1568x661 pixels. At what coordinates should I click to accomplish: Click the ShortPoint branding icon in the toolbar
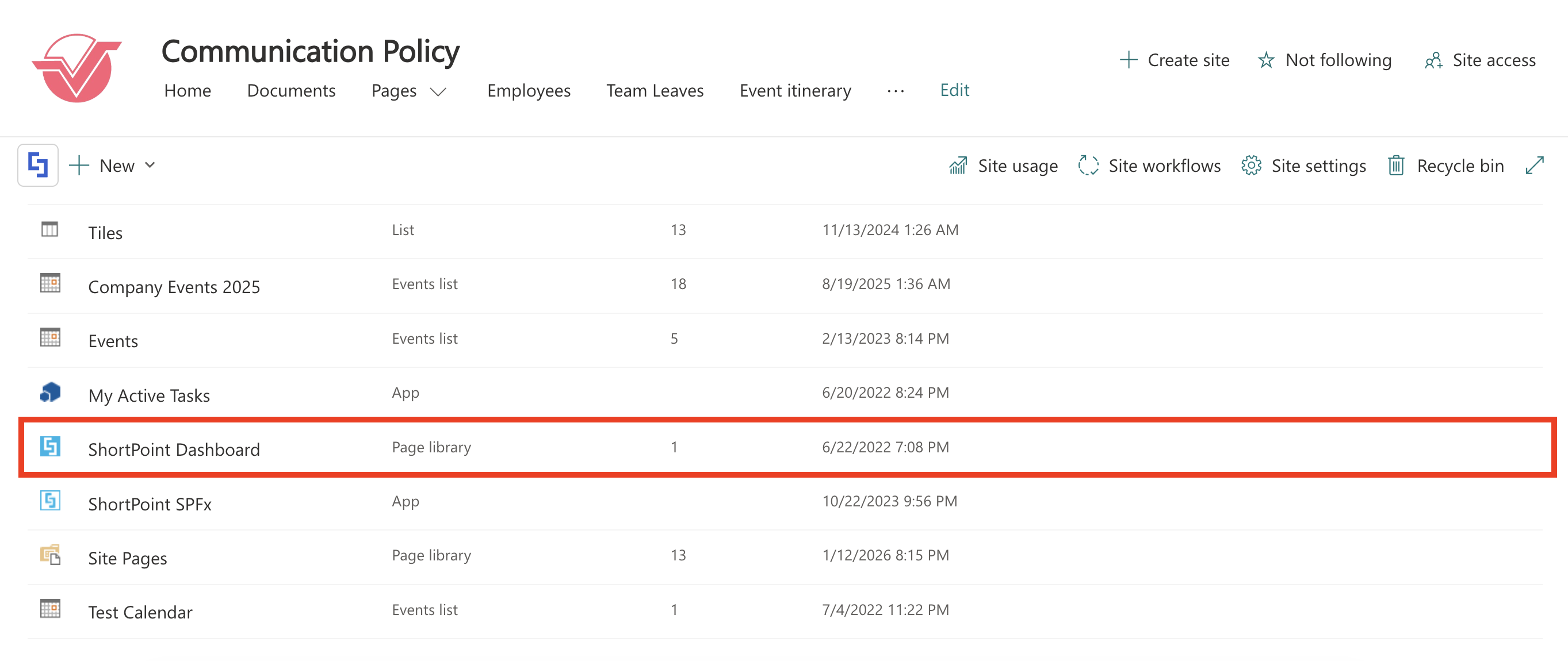[37, 165]
